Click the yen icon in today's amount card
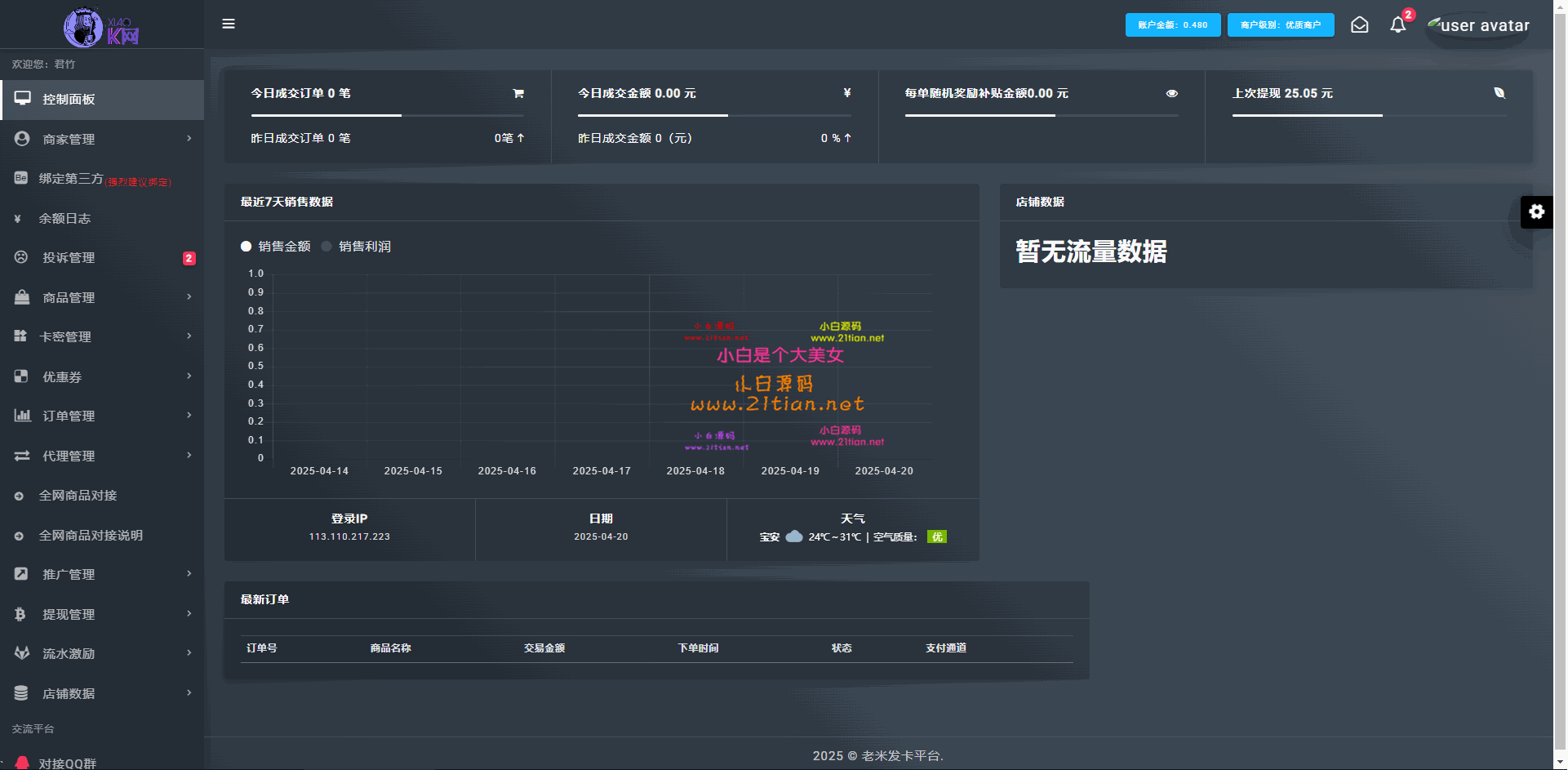This screenshot has height=770, width=1568. tap(847, 93)
